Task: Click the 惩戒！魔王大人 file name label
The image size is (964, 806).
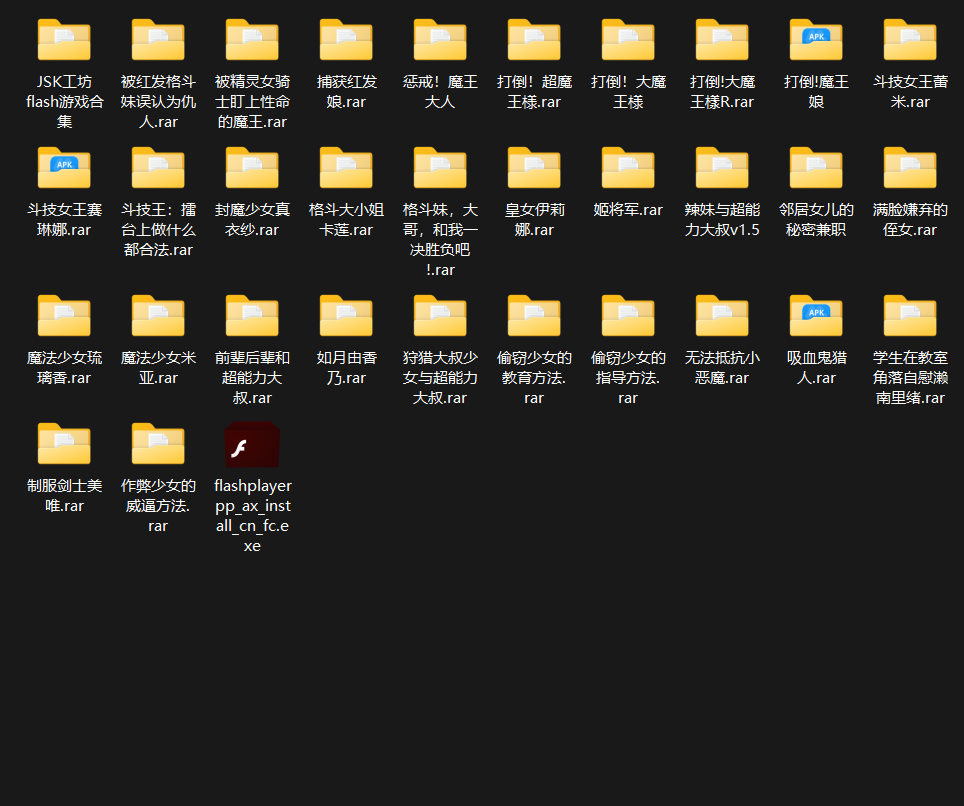Action: (440, 92)
